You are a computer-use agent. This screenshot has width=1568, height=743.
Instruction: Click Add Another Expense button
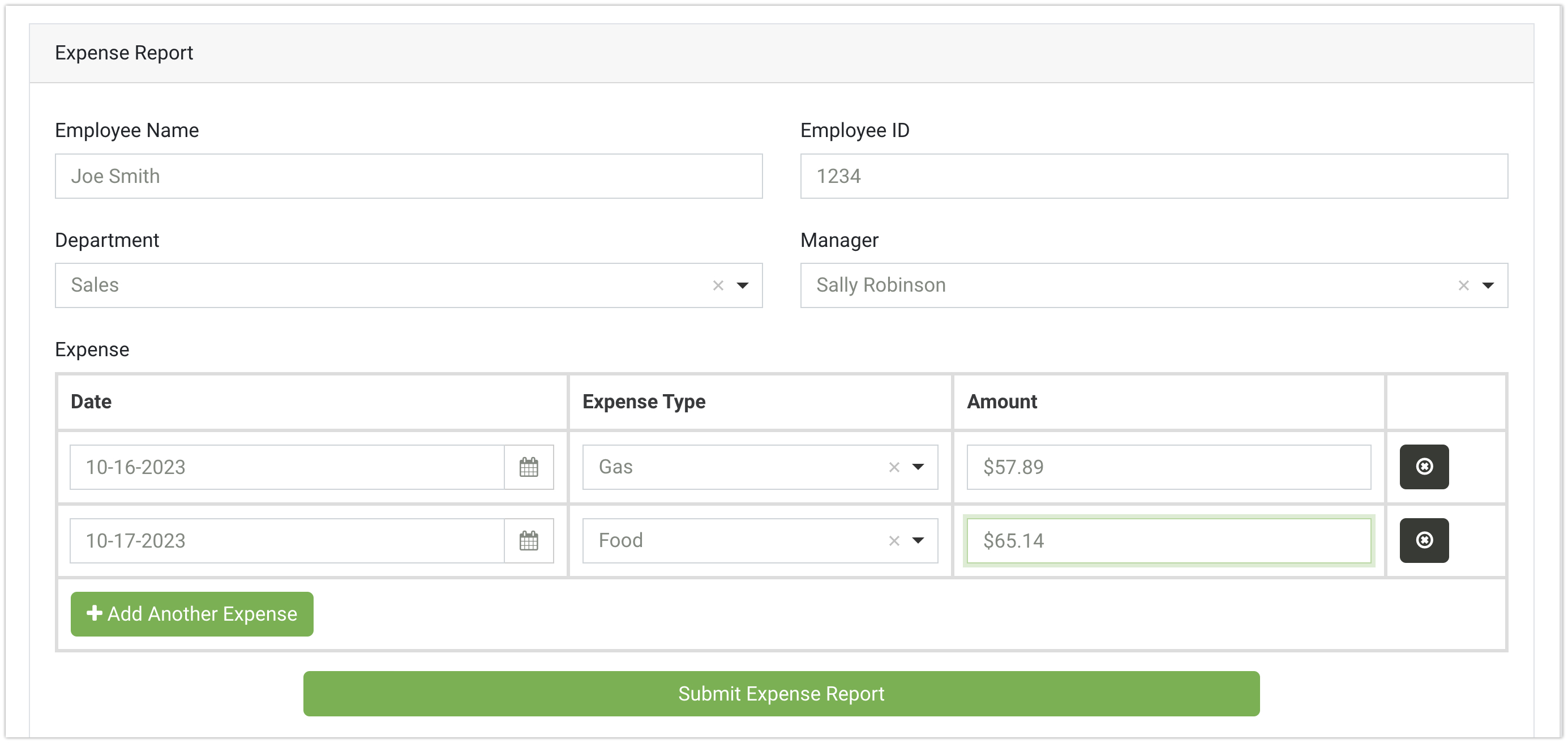pos(192,614)
